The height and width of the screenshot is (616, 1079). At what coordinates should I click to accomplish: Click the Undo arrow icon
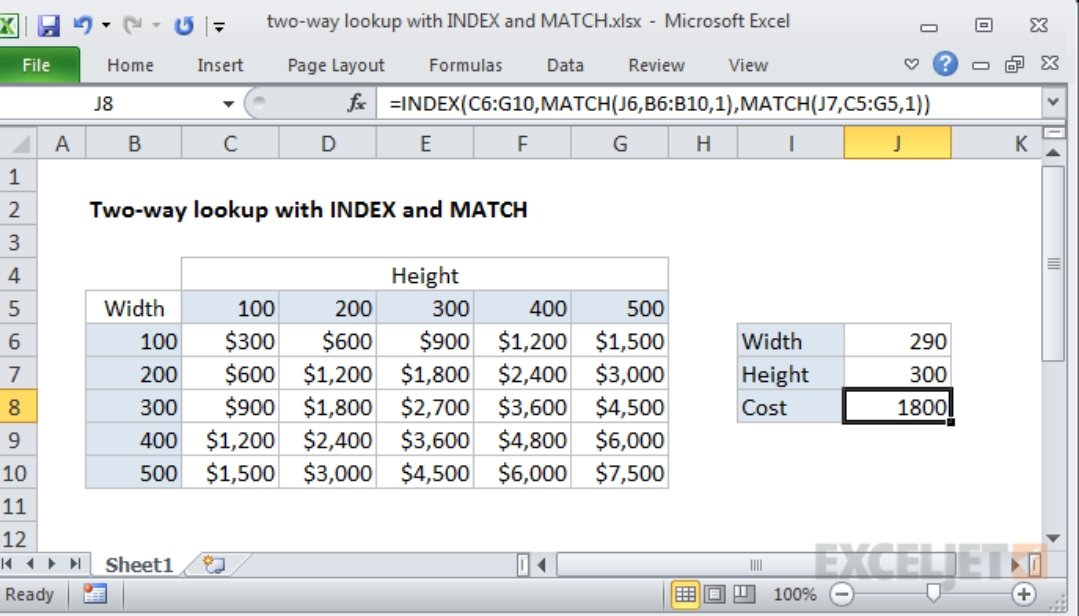(x=83, y=25)
